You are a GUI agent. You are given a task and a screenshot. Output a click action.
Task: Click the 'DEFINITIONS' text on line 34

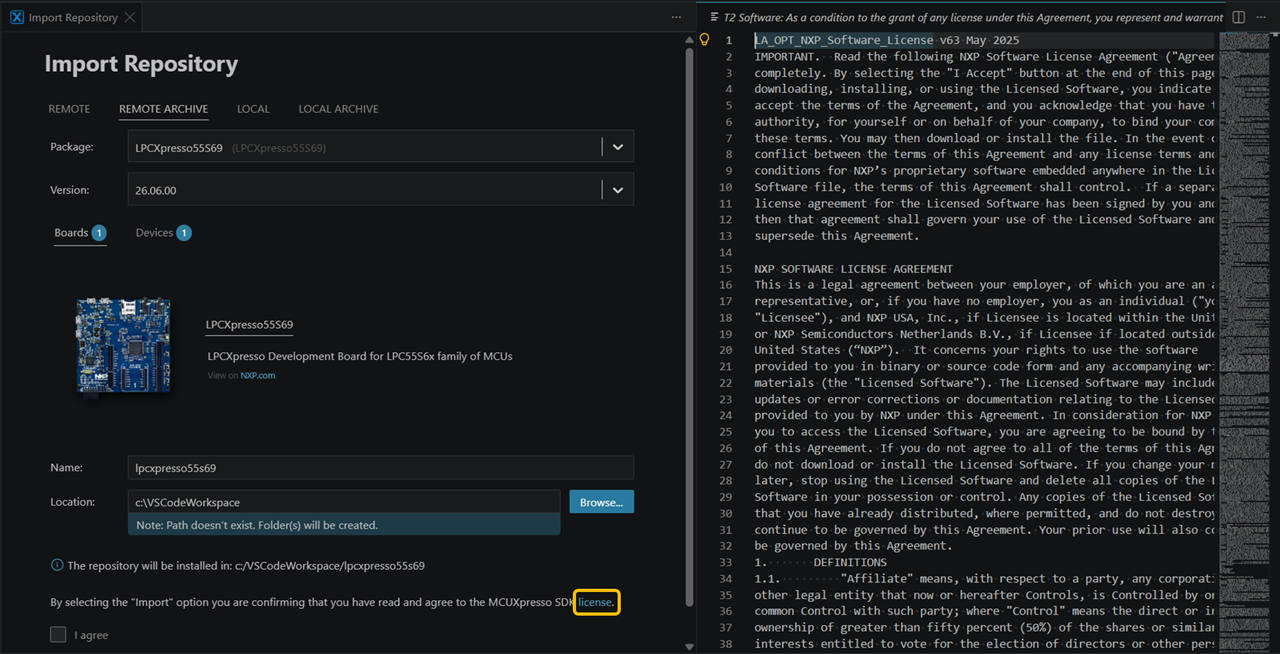(851, 562)
